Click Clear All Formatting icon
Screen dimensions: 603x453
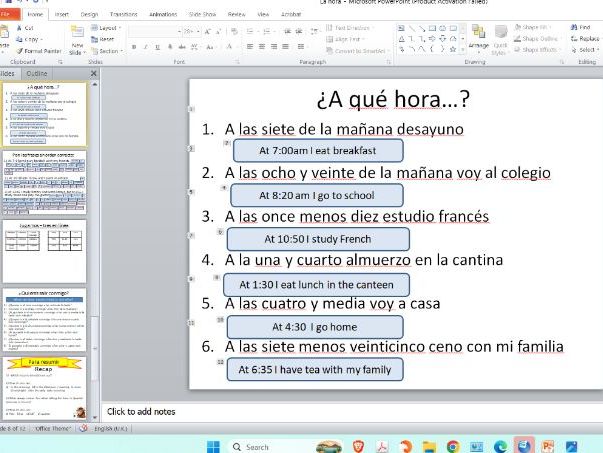[234, 32]
